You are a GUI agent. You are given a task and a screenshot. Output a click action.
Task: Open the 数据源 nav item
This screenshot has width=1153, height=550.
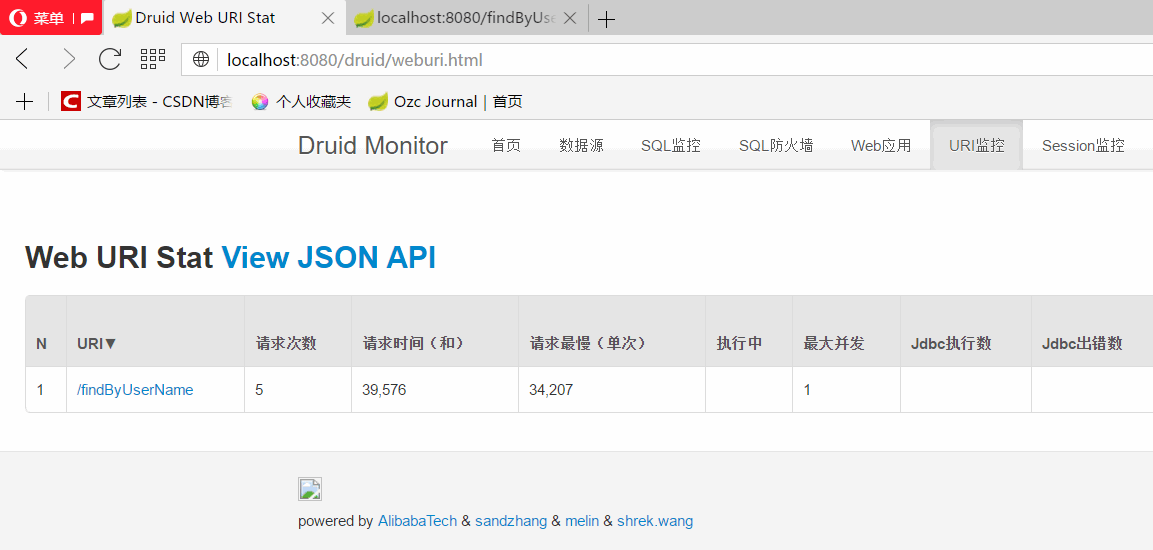coord(582,146)
